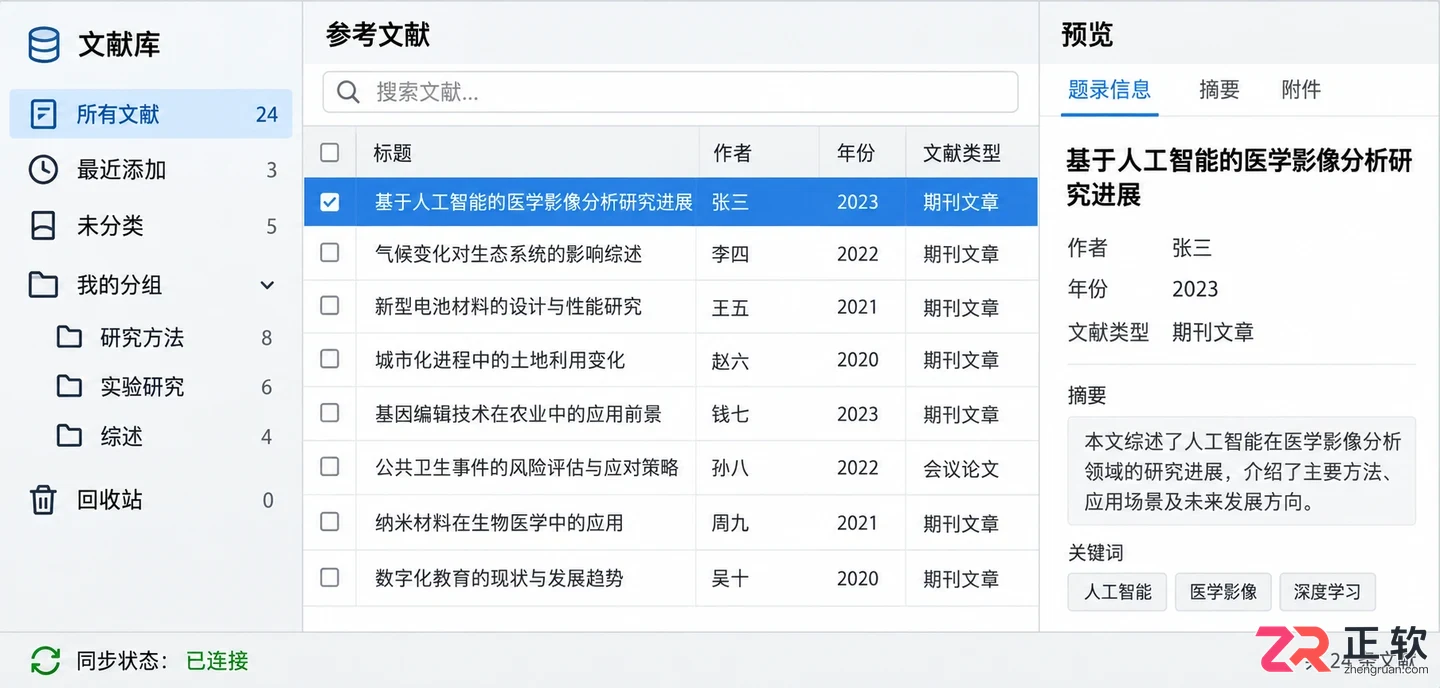Screen dimensions: 1440x688
Task: Click the 已连接 sync status text
Action: (217, 661)
